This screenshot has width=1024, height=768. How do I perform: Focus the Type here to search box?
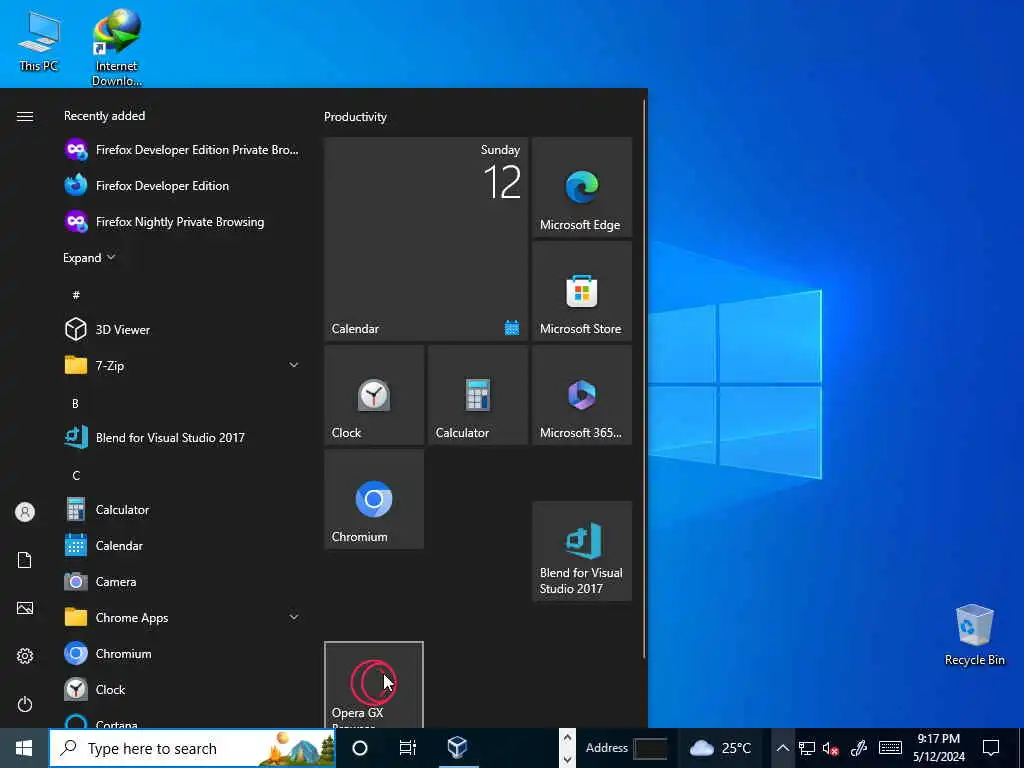(193, 748)
